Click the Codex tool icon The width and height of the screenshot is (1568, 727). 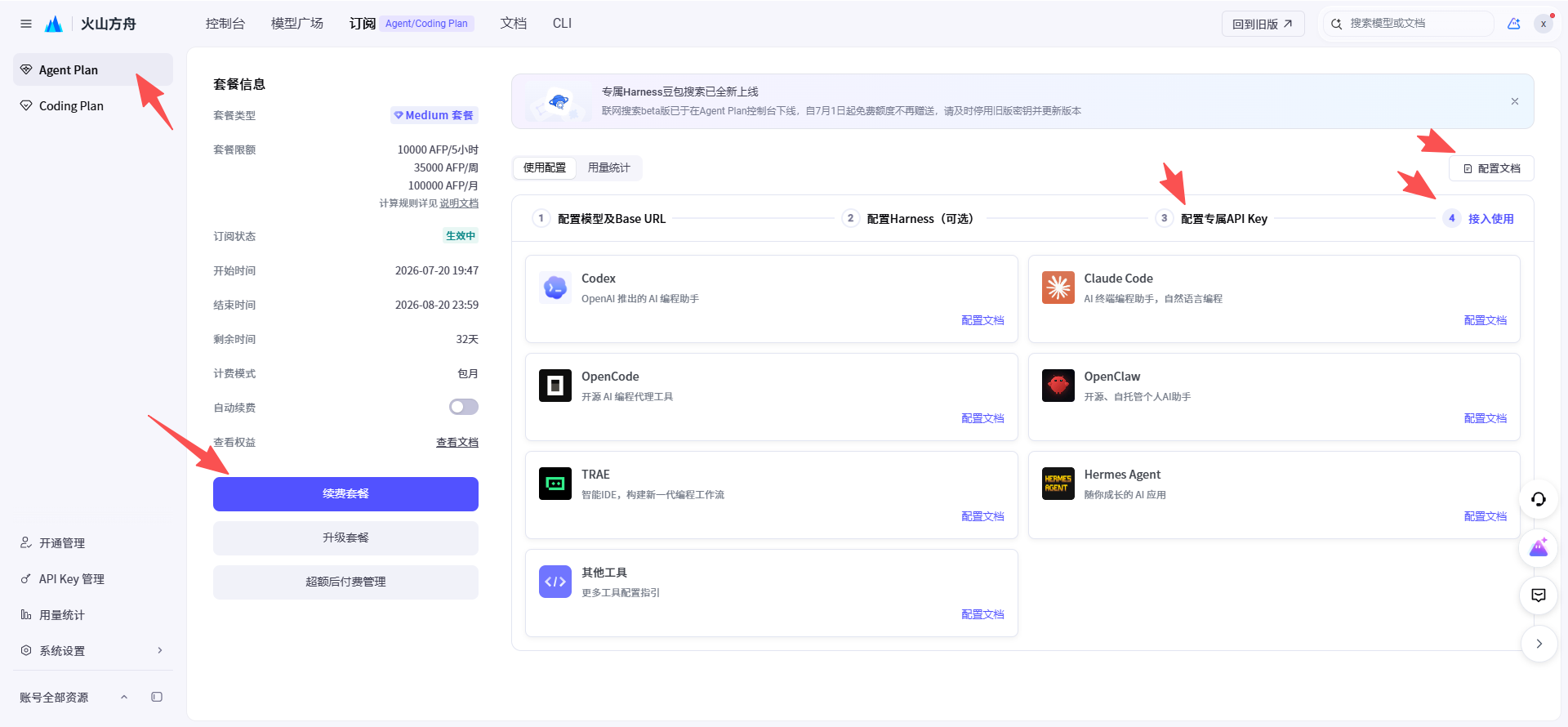[x=555, y=288]
